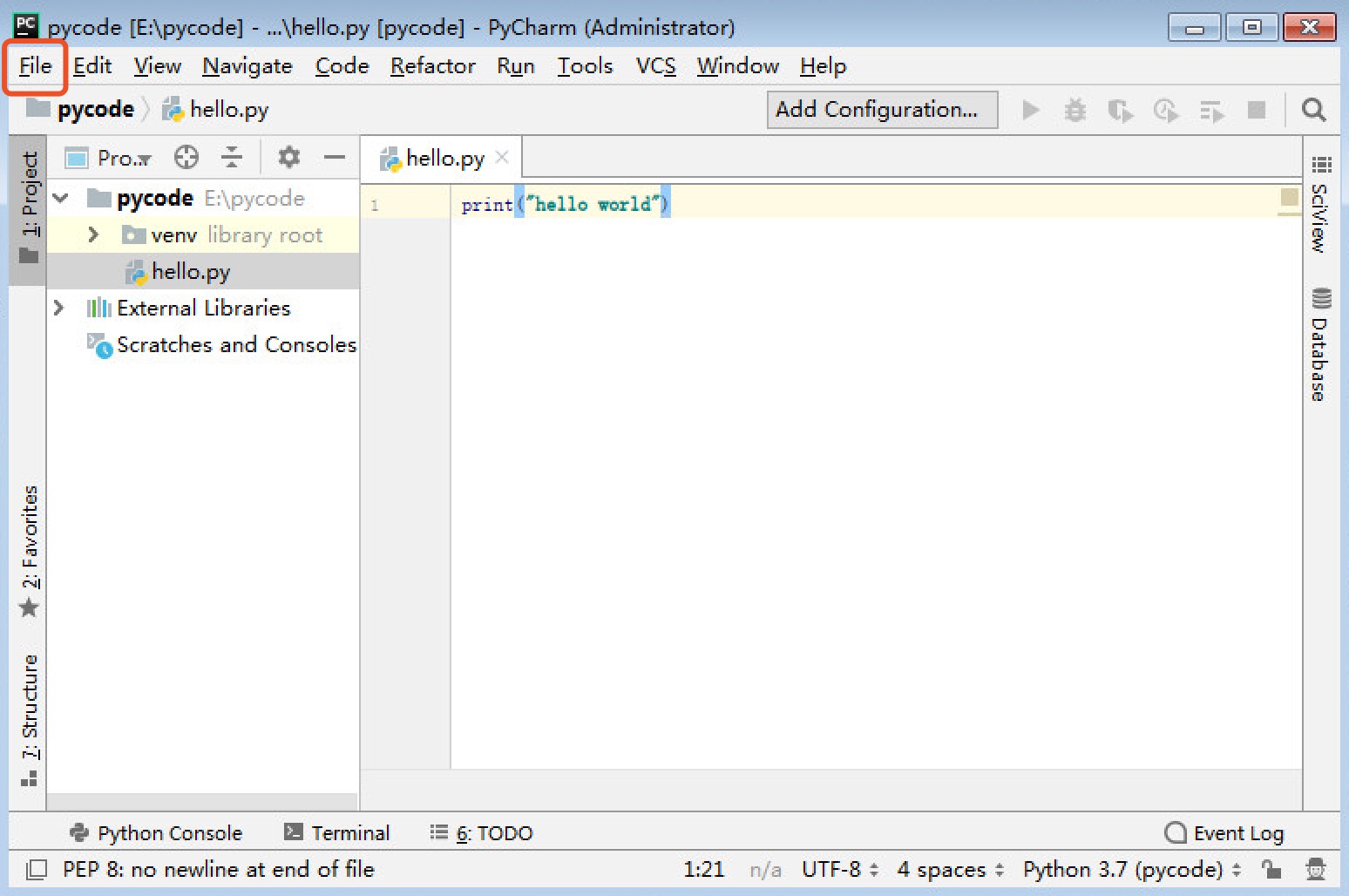Open the Help menu
1349x896 pixels.
click(x=823, y=66)
